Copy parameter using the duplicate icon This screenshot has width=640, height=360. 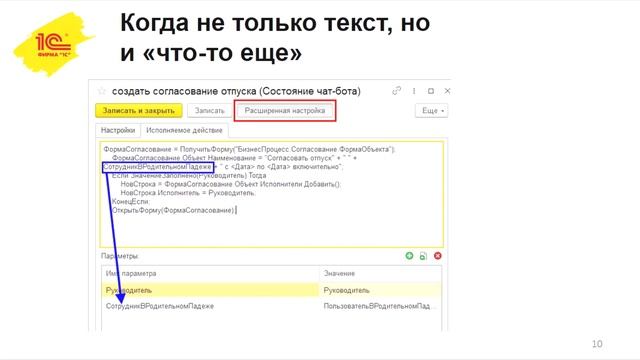(423, 256)
